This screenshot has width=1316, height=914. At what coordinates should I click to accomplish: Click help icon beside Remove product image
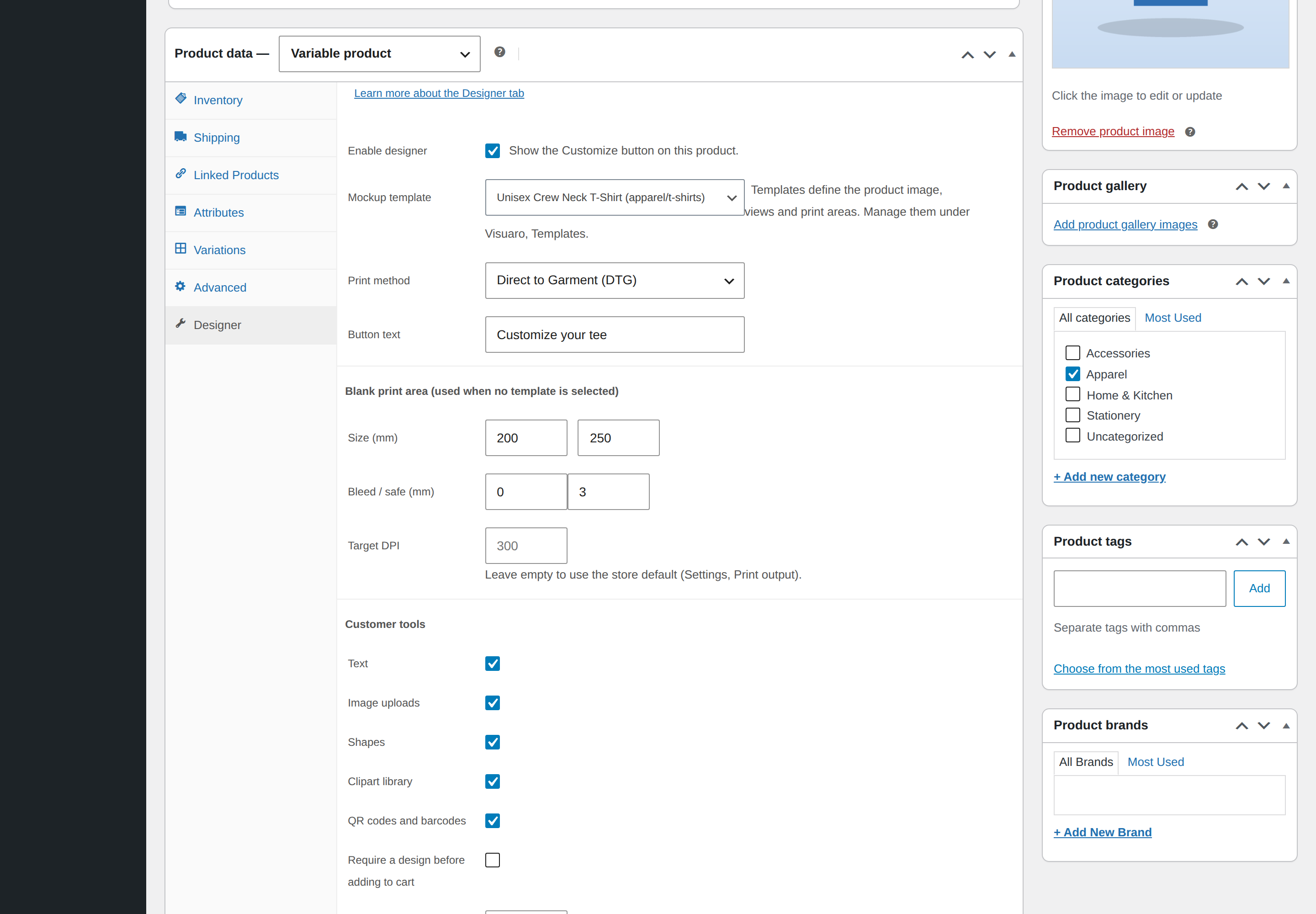click(1190, 132)
